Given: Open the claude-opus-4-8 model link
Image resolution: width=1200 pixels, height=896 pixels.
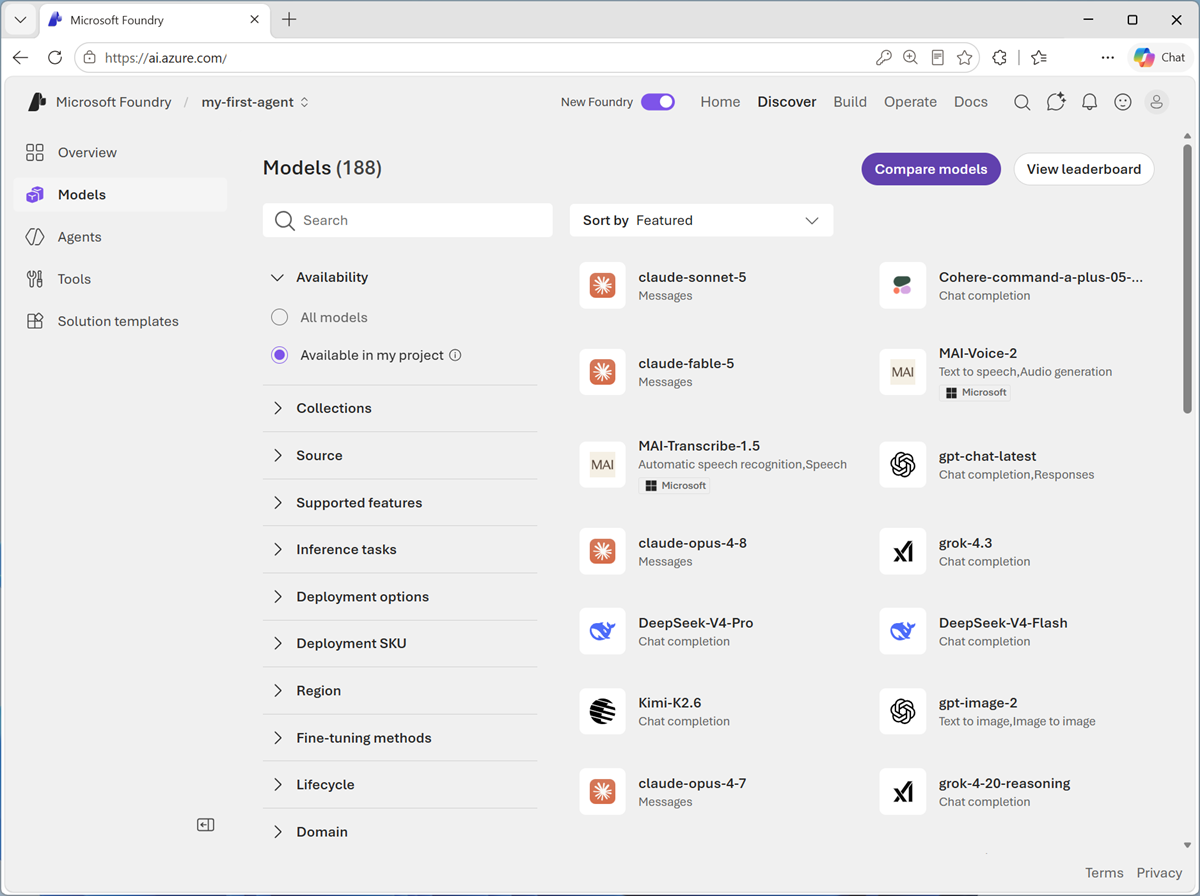Looking at the screenshot, I should 692,543.
